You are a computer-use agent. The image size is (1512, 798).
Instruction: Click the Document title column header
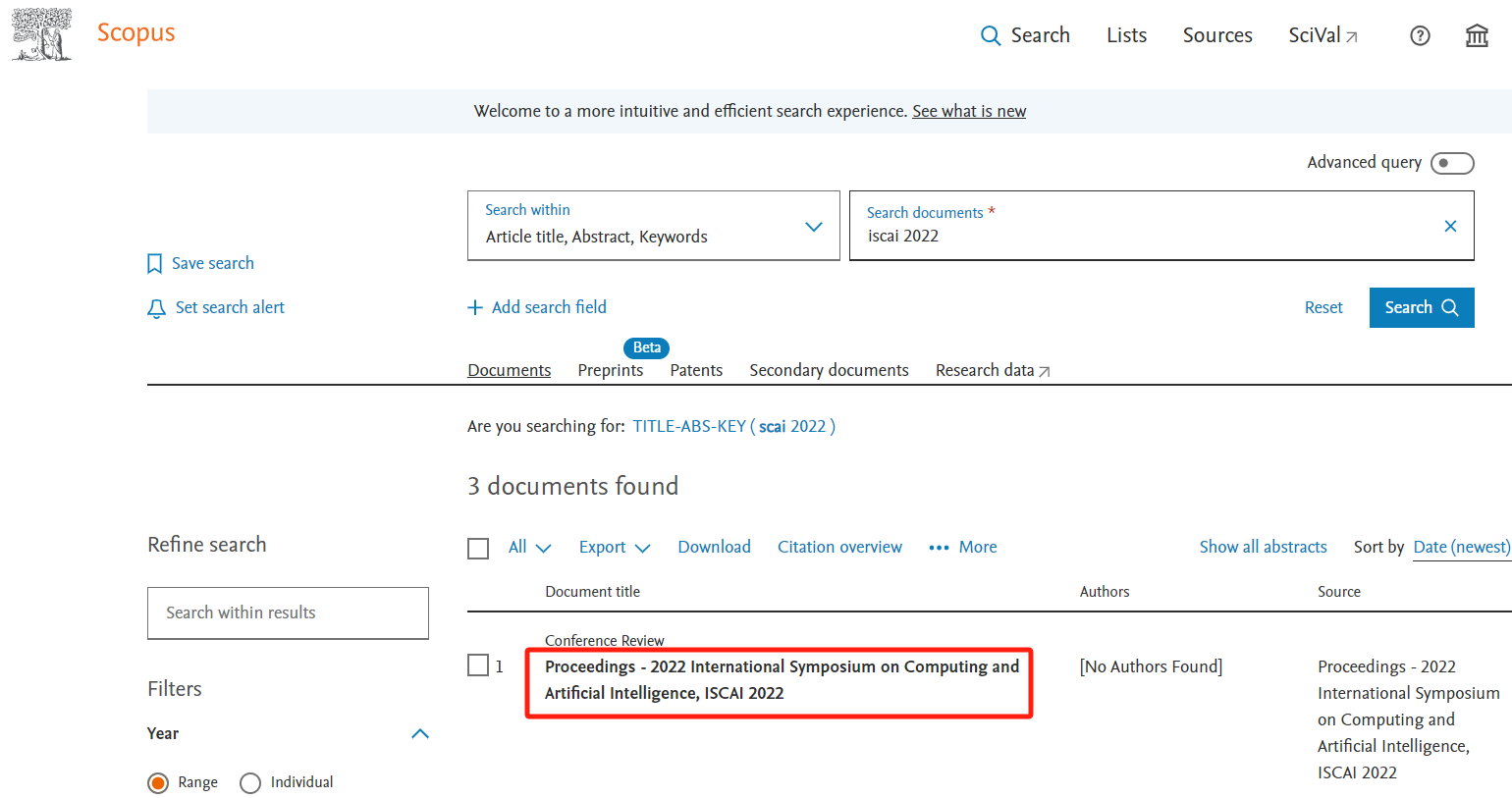click(x=592, y=591)
